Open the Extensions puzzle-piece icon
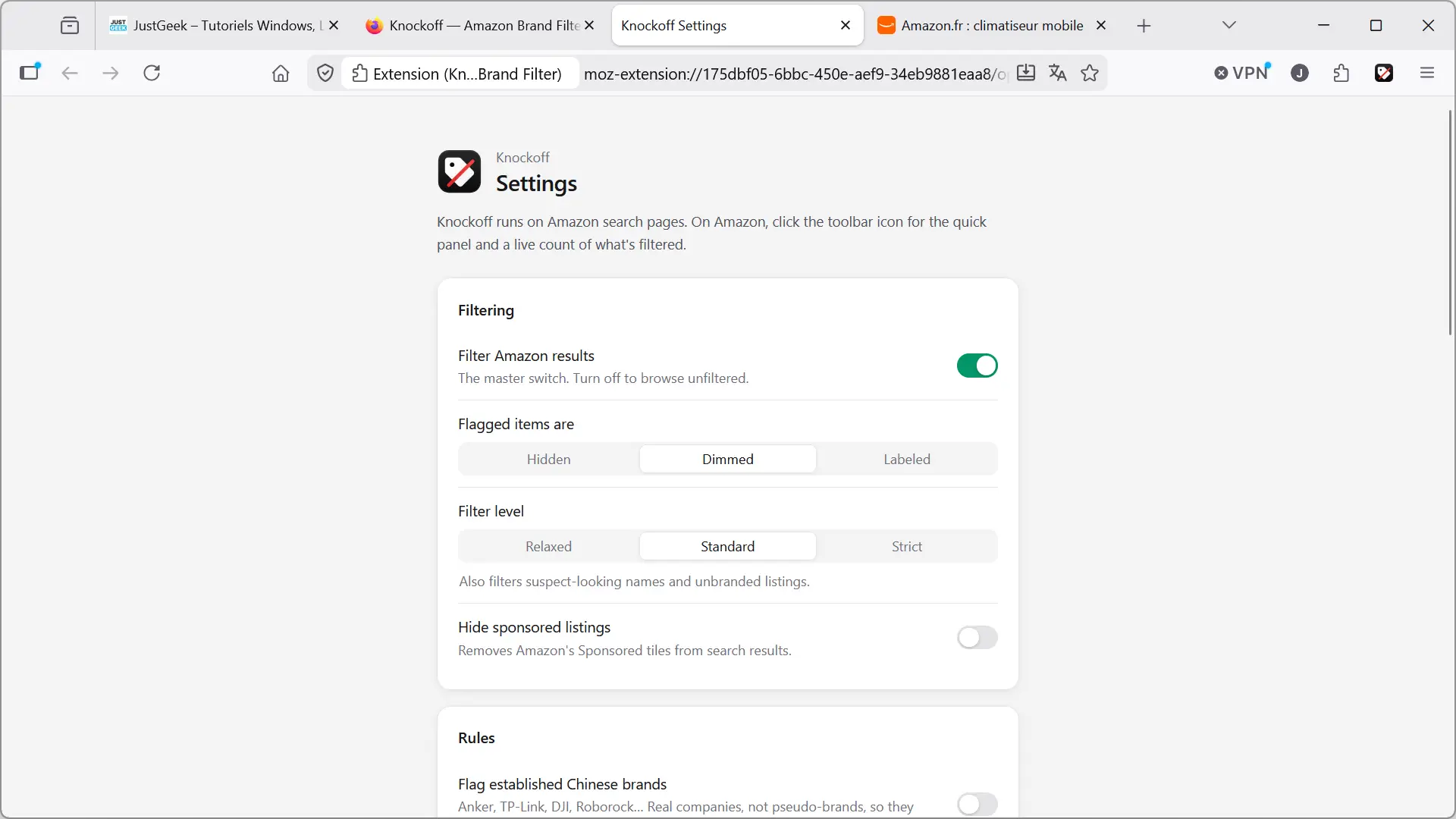Viewport: 1456px width, 819px height. coord(1341,73)
